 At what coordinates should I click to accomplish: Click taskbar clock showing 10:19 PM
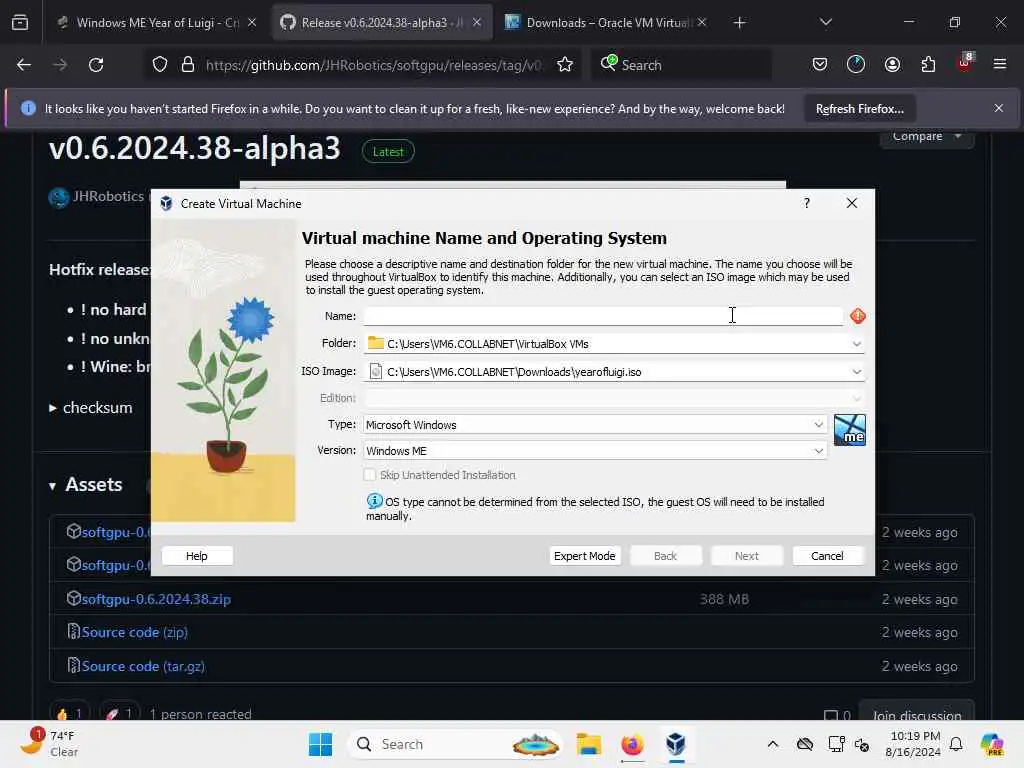tap(915, 744)
